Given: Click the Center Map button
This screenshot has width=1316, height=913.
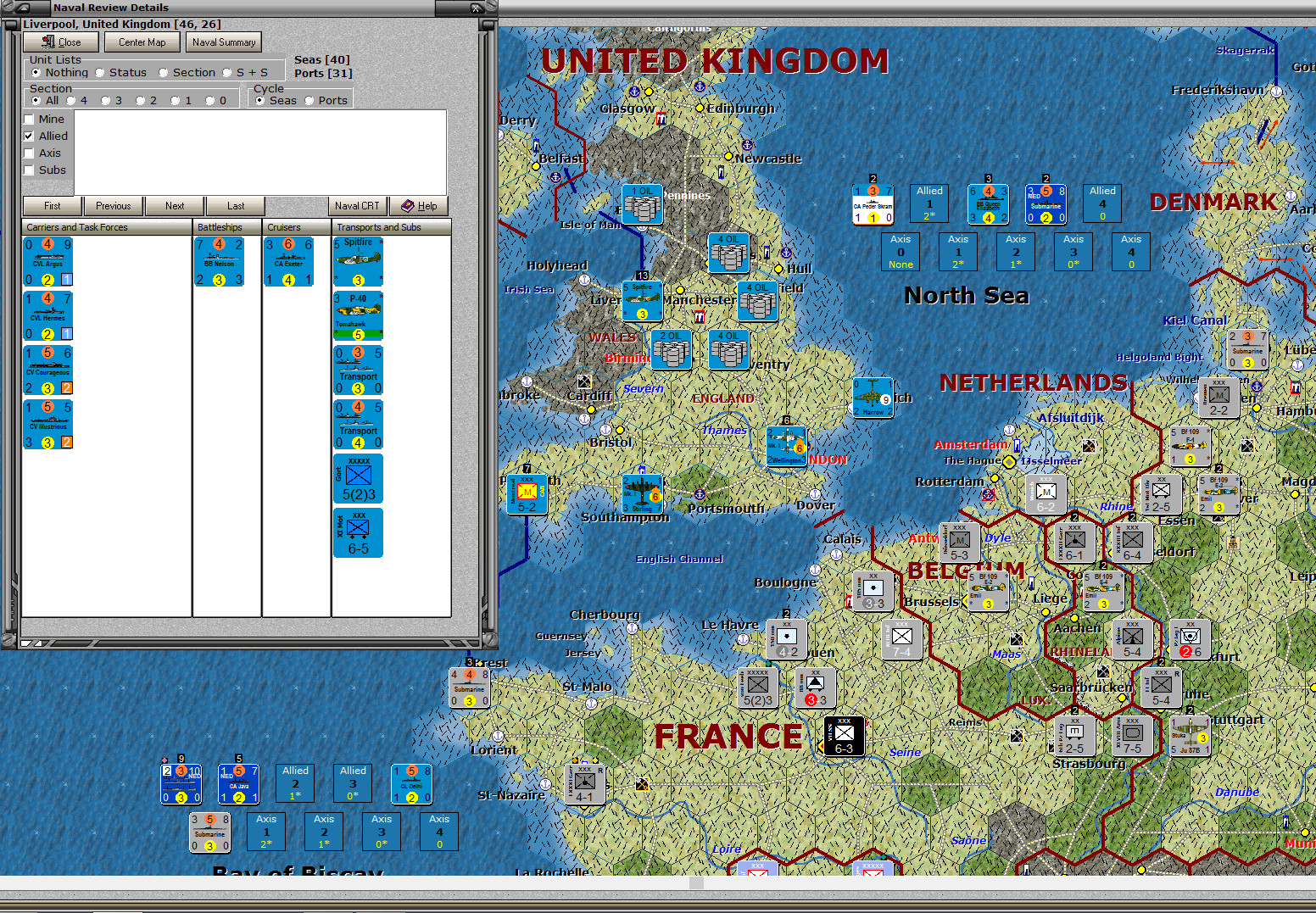Looking at the screenshot, I should 142,42.
